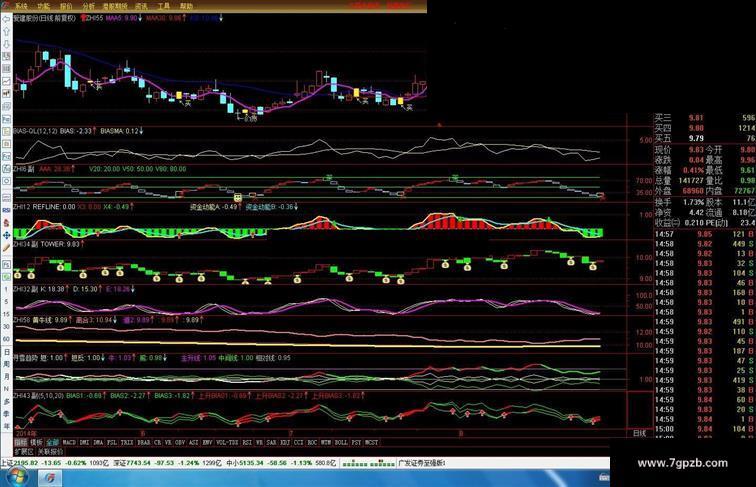Click the line chart icon in the sidebar

click(6, 81)
